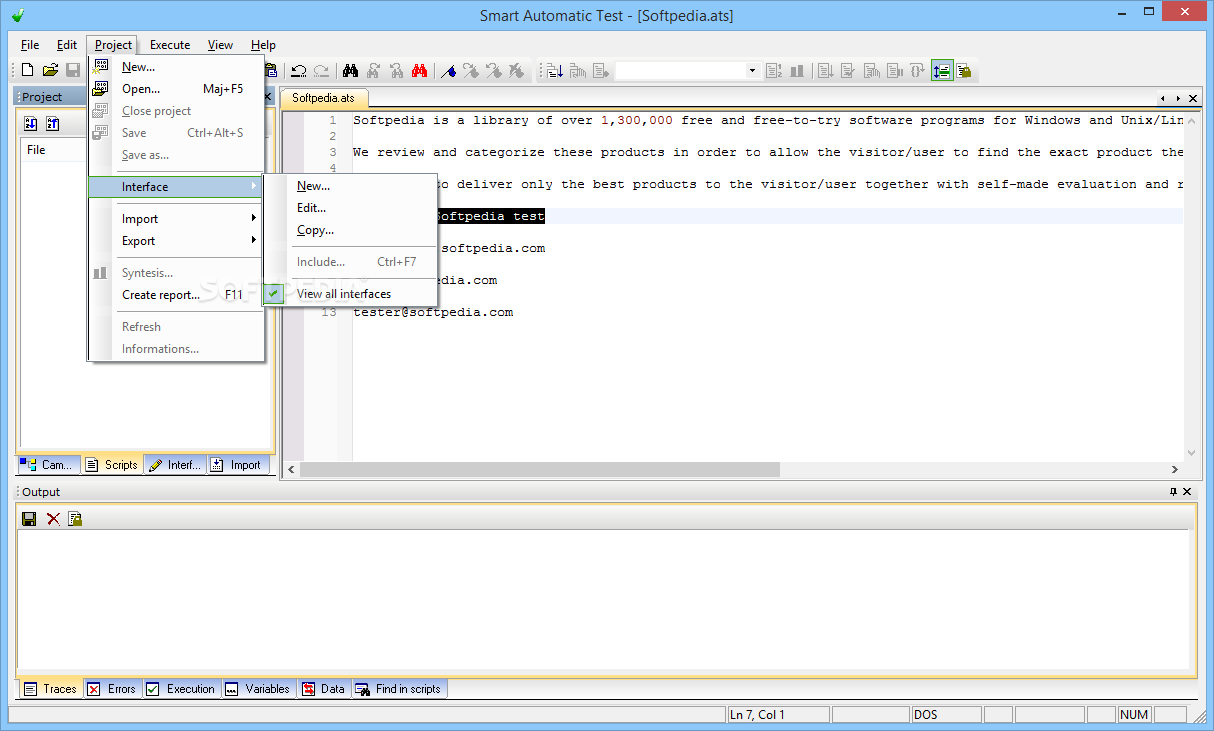Image resolution: width=1214 pixels, height=731 pixels.
Task: Click the paste clipboard toolbar icon
Action: pos(270,70)
